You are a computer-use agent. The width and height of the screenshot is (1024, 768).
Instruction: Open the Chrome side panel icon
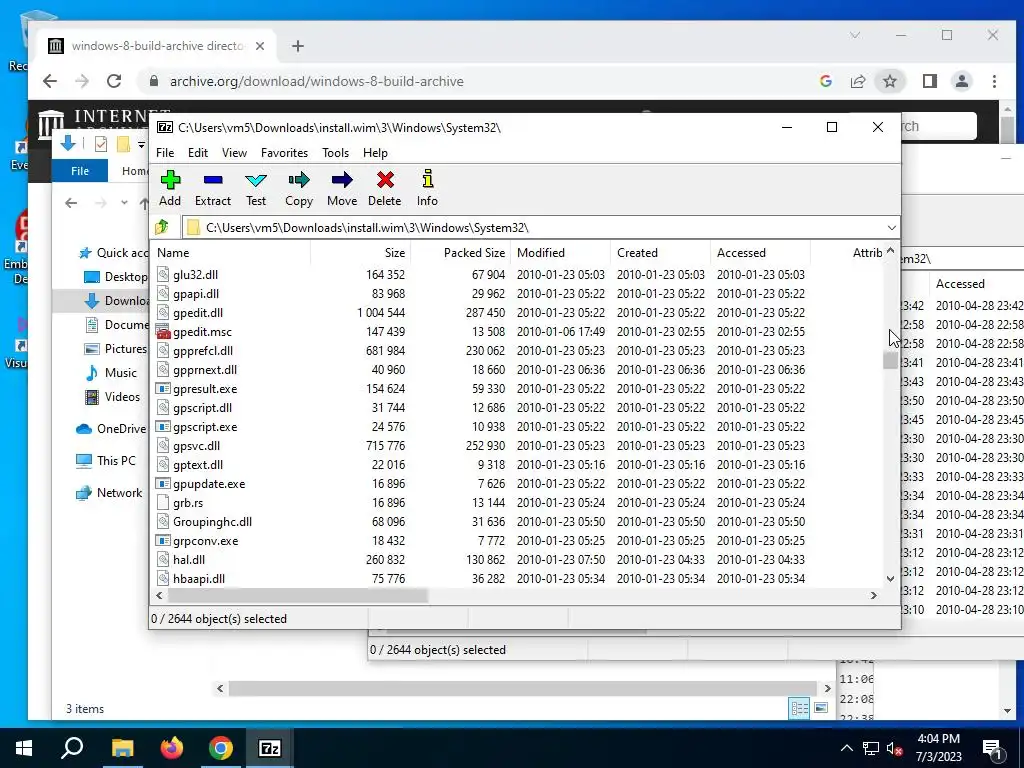(929, 81)
